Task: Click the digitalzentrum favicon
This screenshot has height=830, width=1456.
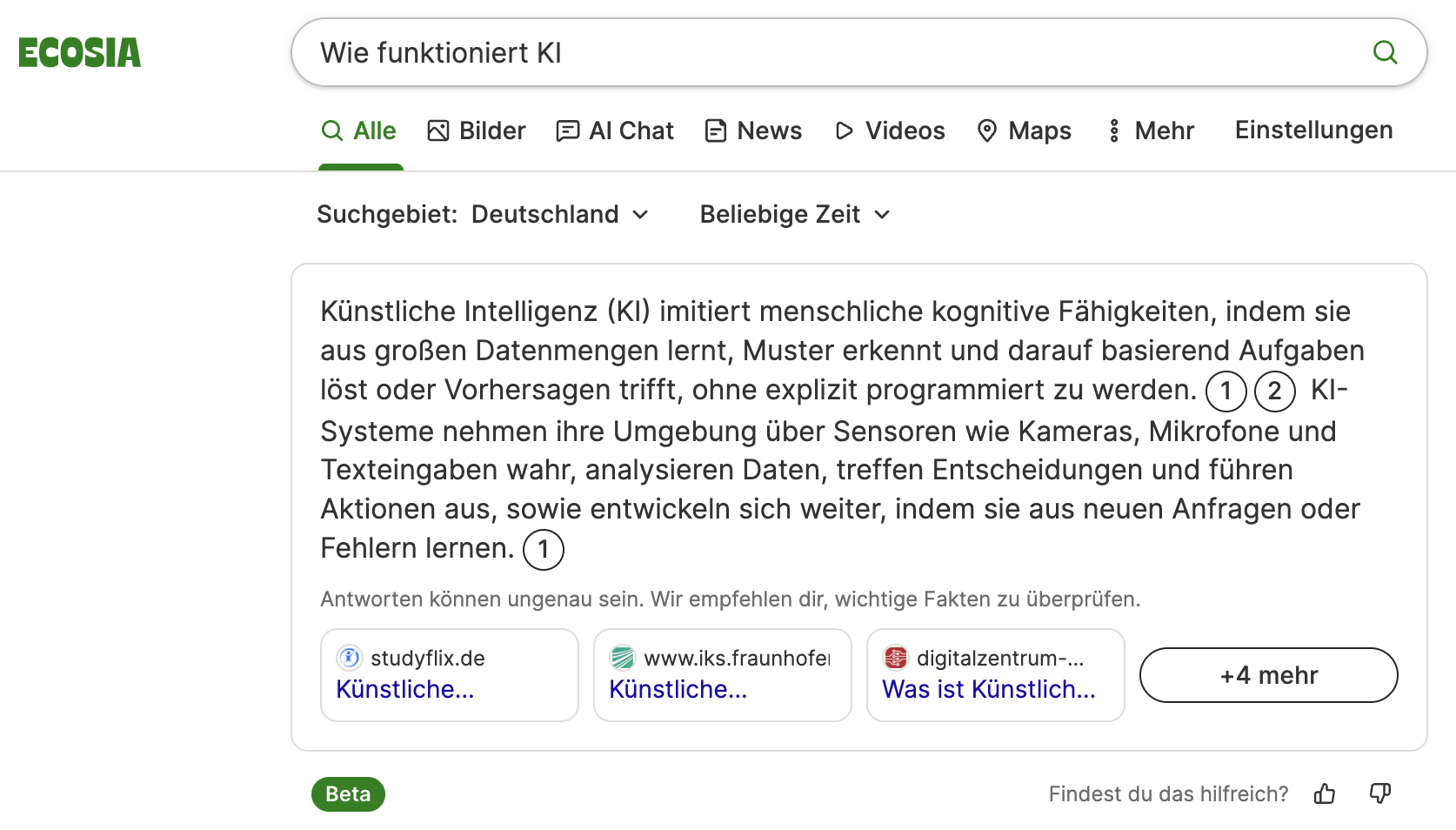Action: pyautogui.click(x=896, y=658)
